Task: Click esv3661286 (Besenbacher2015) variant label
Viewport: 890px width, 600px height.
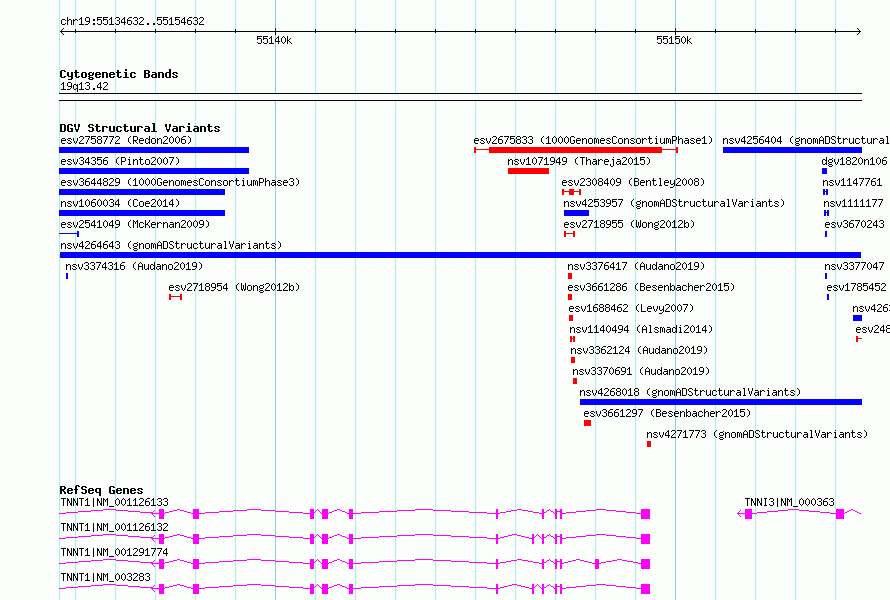Action: (651, 287)
